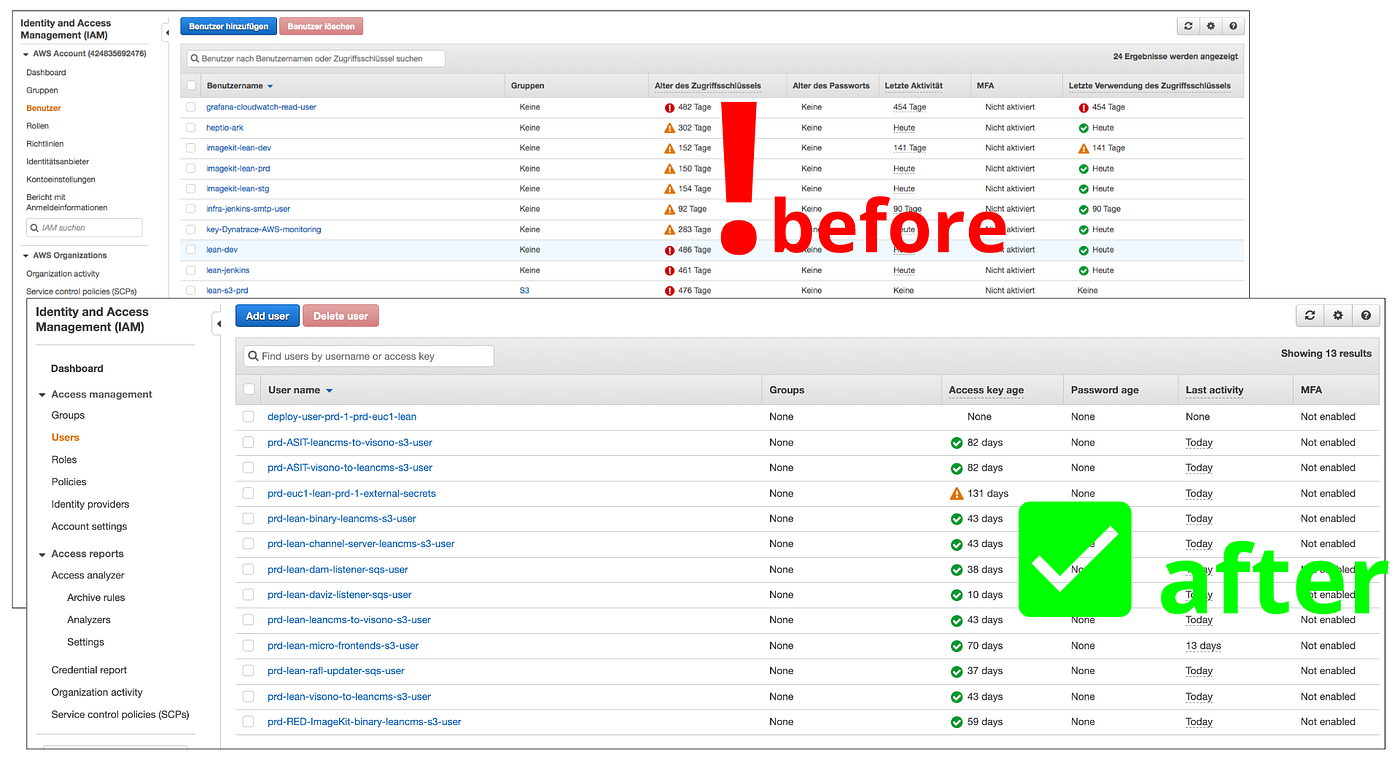Collapse AWS Account section in before window

coord(25,54)
